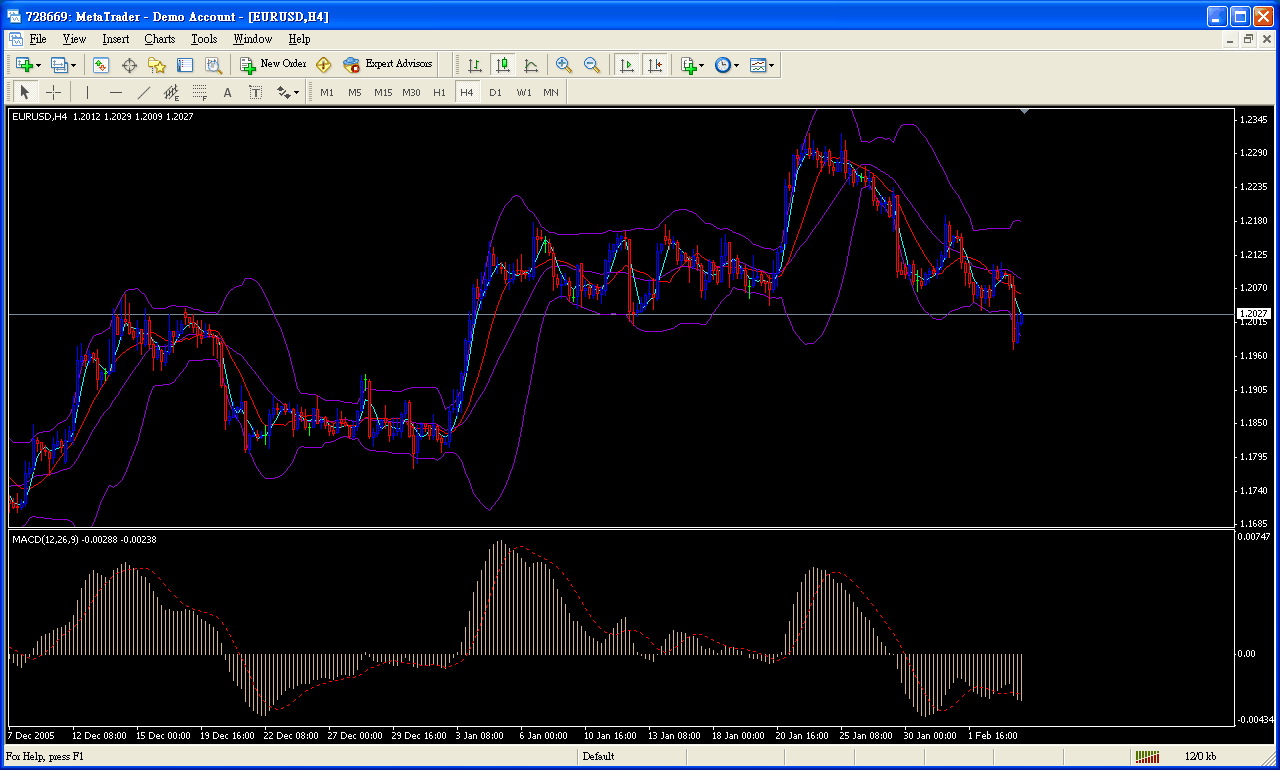Switch to M30 timeframe
This screenshot has height=770, width=1280.
pos(411,92)
